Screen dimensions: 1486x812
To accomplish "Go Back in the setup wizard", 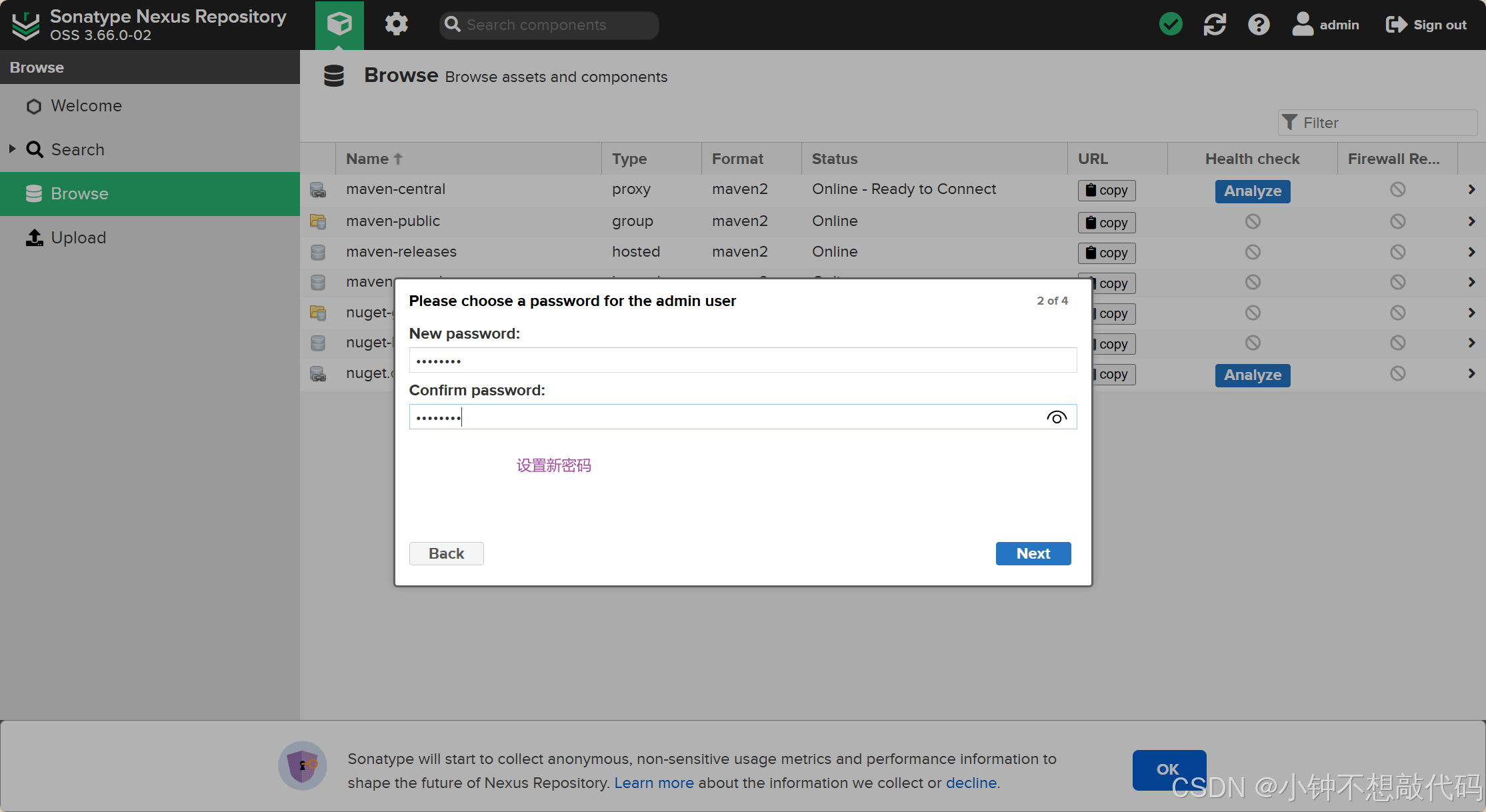I will click(x=446, y=553).
